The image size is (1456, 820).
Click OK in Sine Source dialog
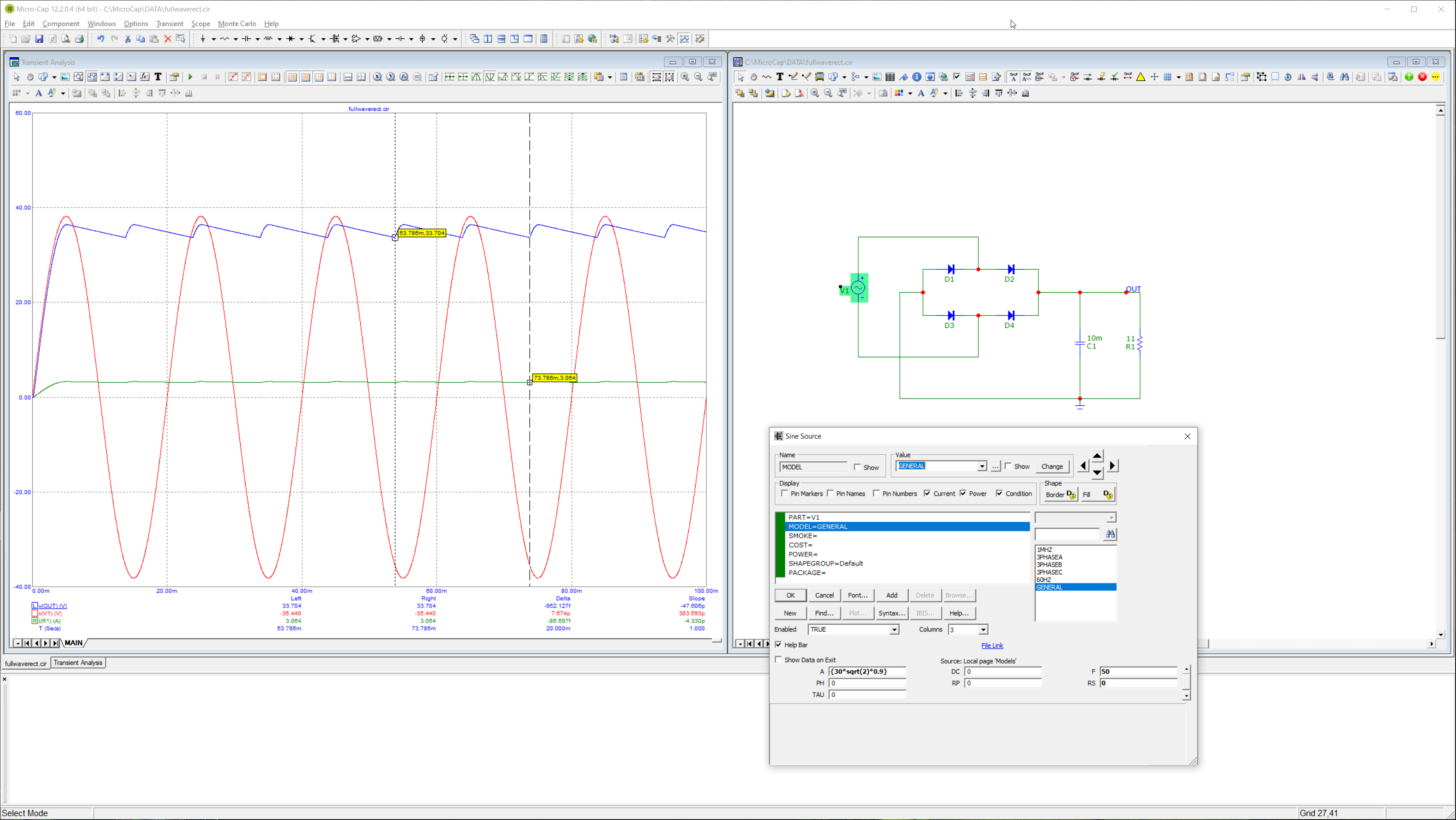coord(790,595)
